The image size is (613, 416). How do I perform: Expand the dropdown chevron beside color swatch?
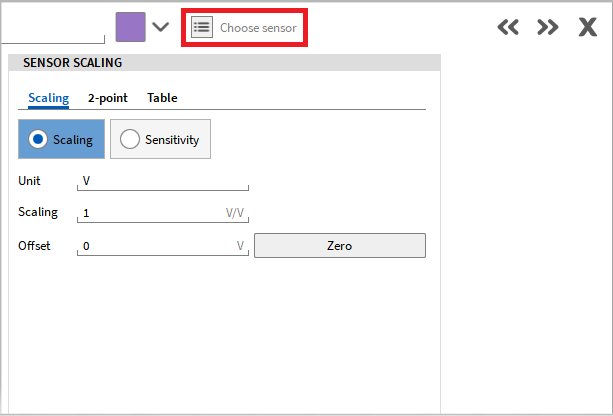(160, 27)
